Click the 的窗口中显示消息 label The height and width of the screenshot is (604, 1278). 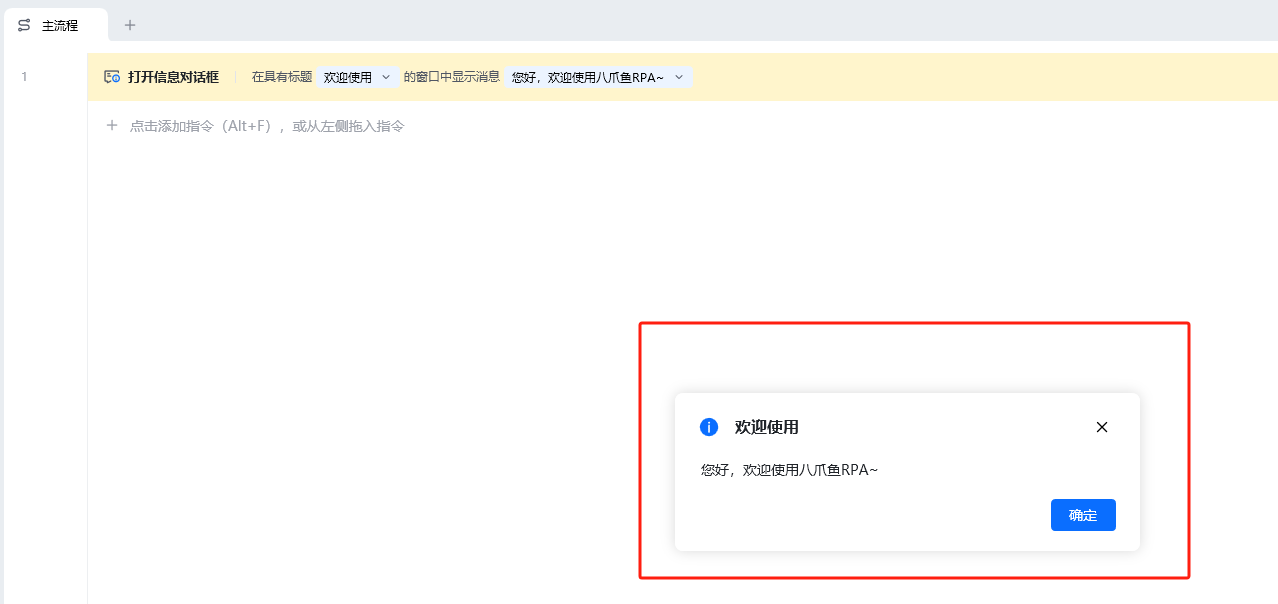coord(452,77)
